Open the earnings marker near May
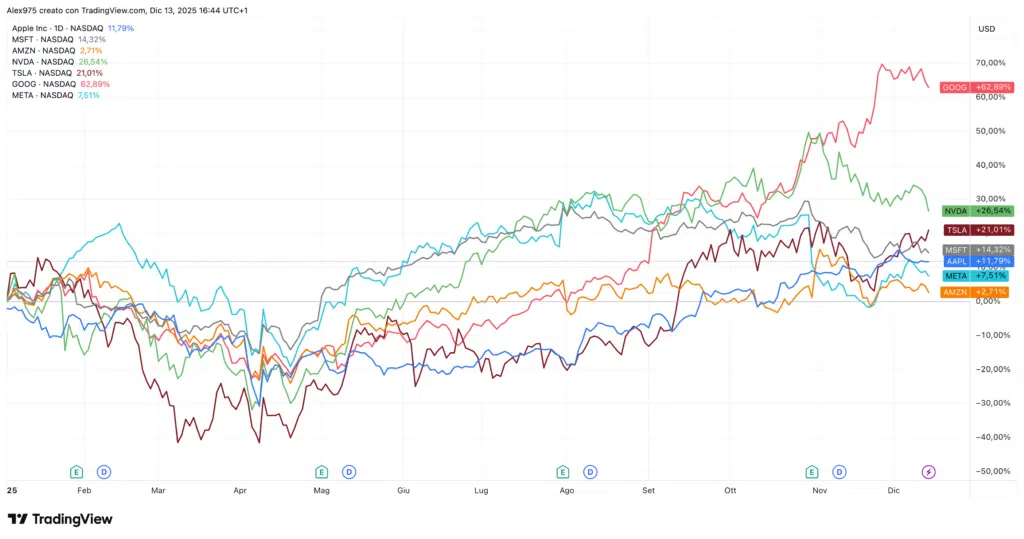 click(322, 471)
